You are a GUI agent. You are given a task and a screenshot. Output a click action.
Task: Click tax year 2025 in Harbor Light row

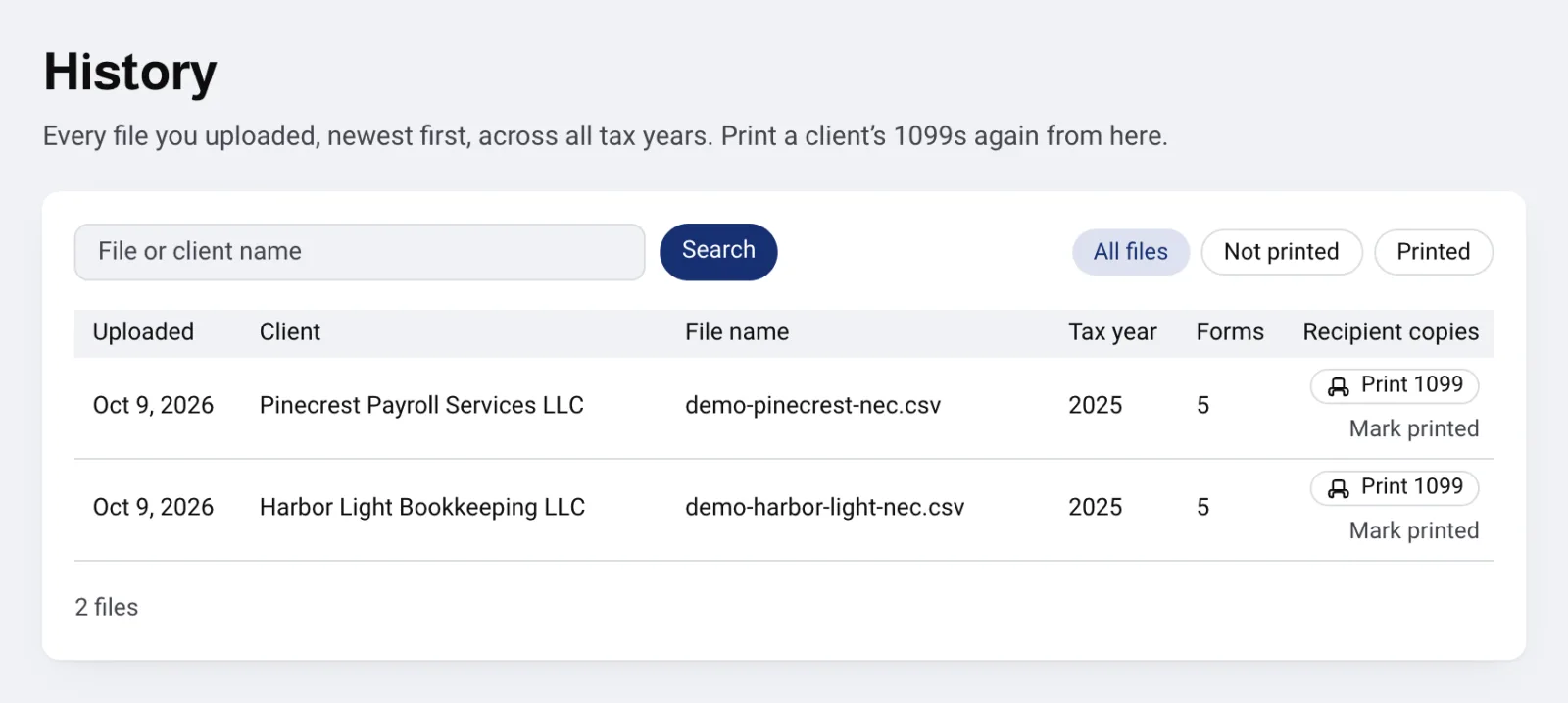pyautogui.click(x=1096, y=507)
